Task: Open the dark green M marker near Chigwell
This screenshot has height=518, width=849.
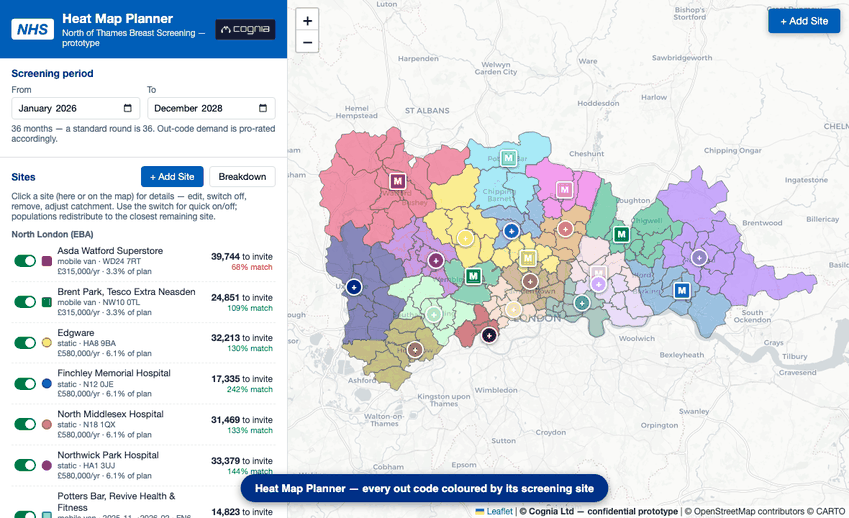Action: click(x=621, y=234)
